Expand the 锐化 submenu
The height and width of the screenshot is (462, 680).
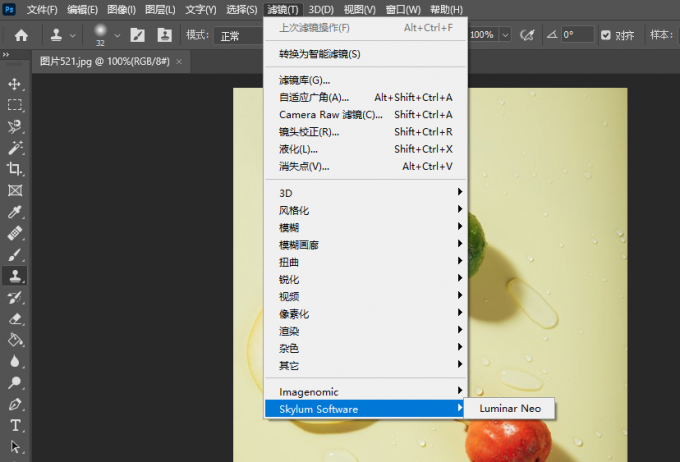pyautogui.click(x=365, y=279)
